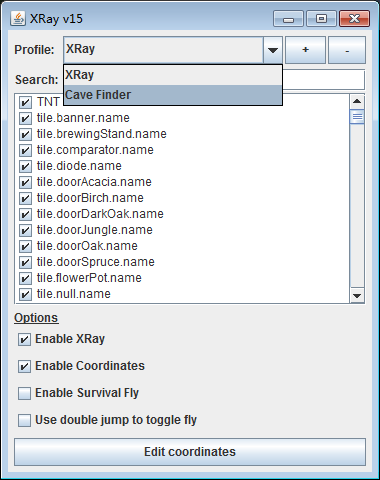Add a new profile with plus button
This screenshot has width=380, height=480.
pyautogui.click(x=305, y=50)
